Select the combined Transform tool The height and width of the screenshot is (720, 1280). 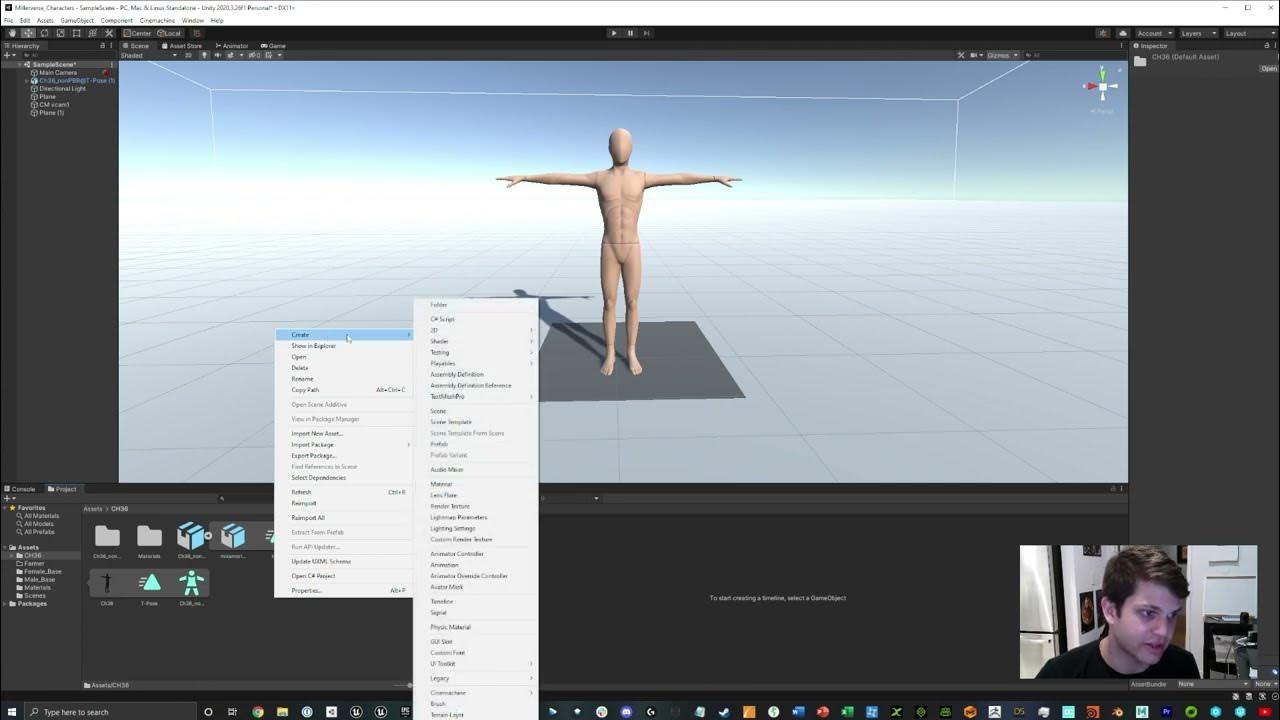pyautogui.click(x=92, y=33)
